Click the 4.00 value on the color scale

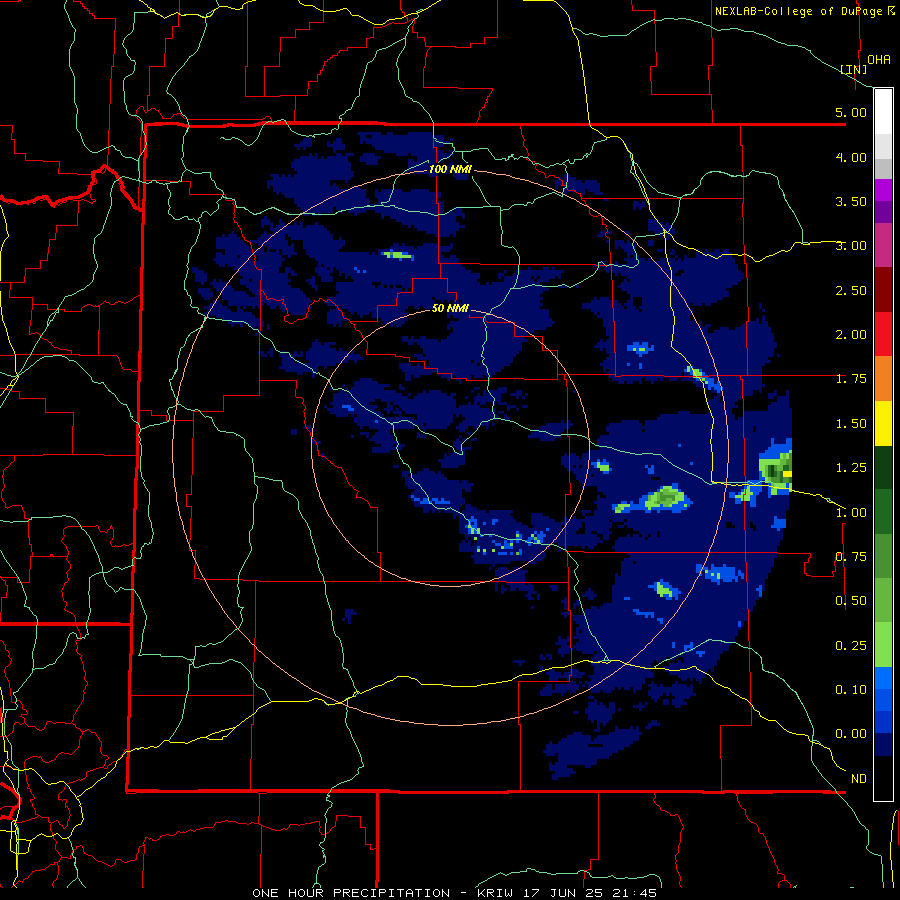[x=851, y=157]
